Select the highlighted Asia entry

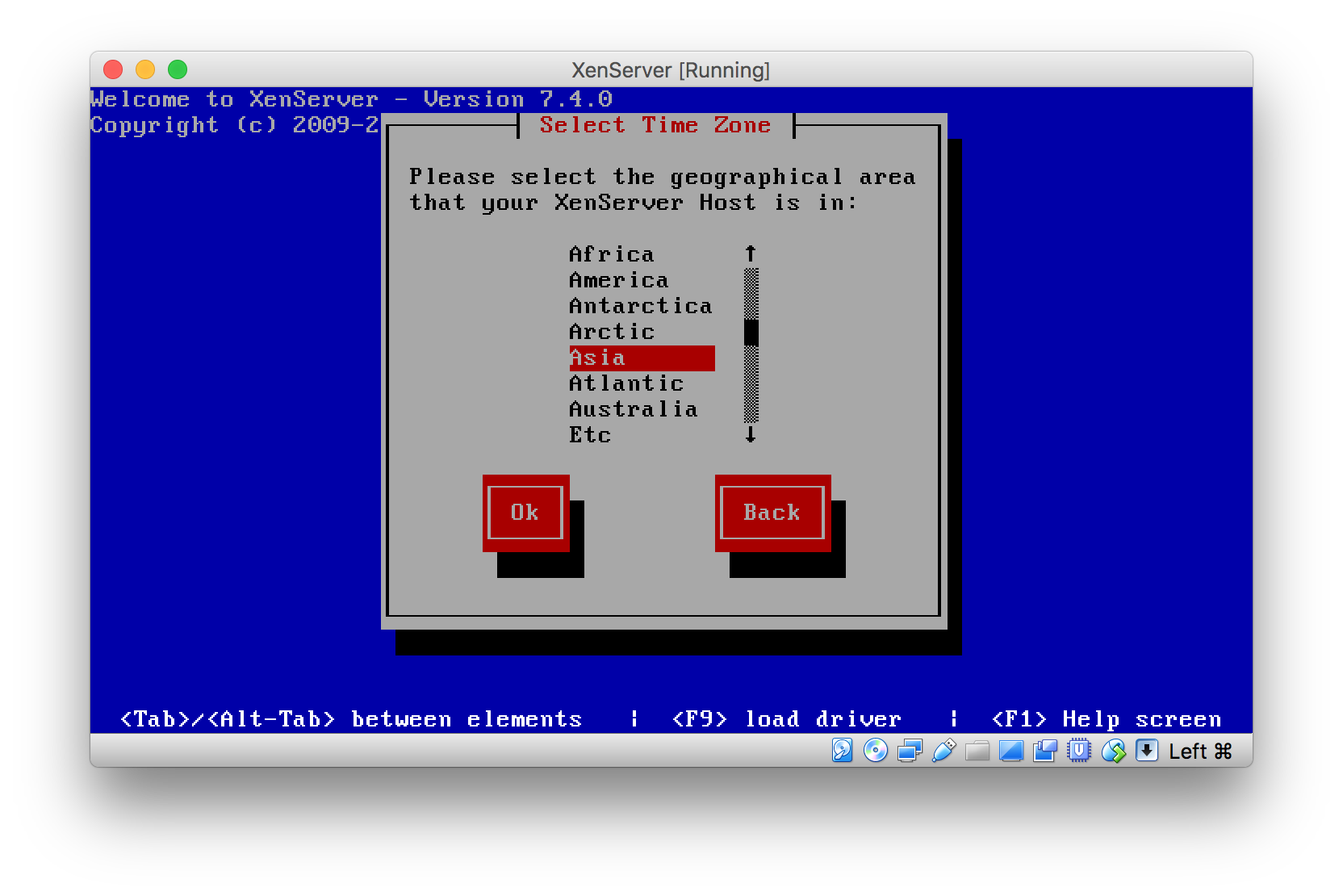[642, 358]
